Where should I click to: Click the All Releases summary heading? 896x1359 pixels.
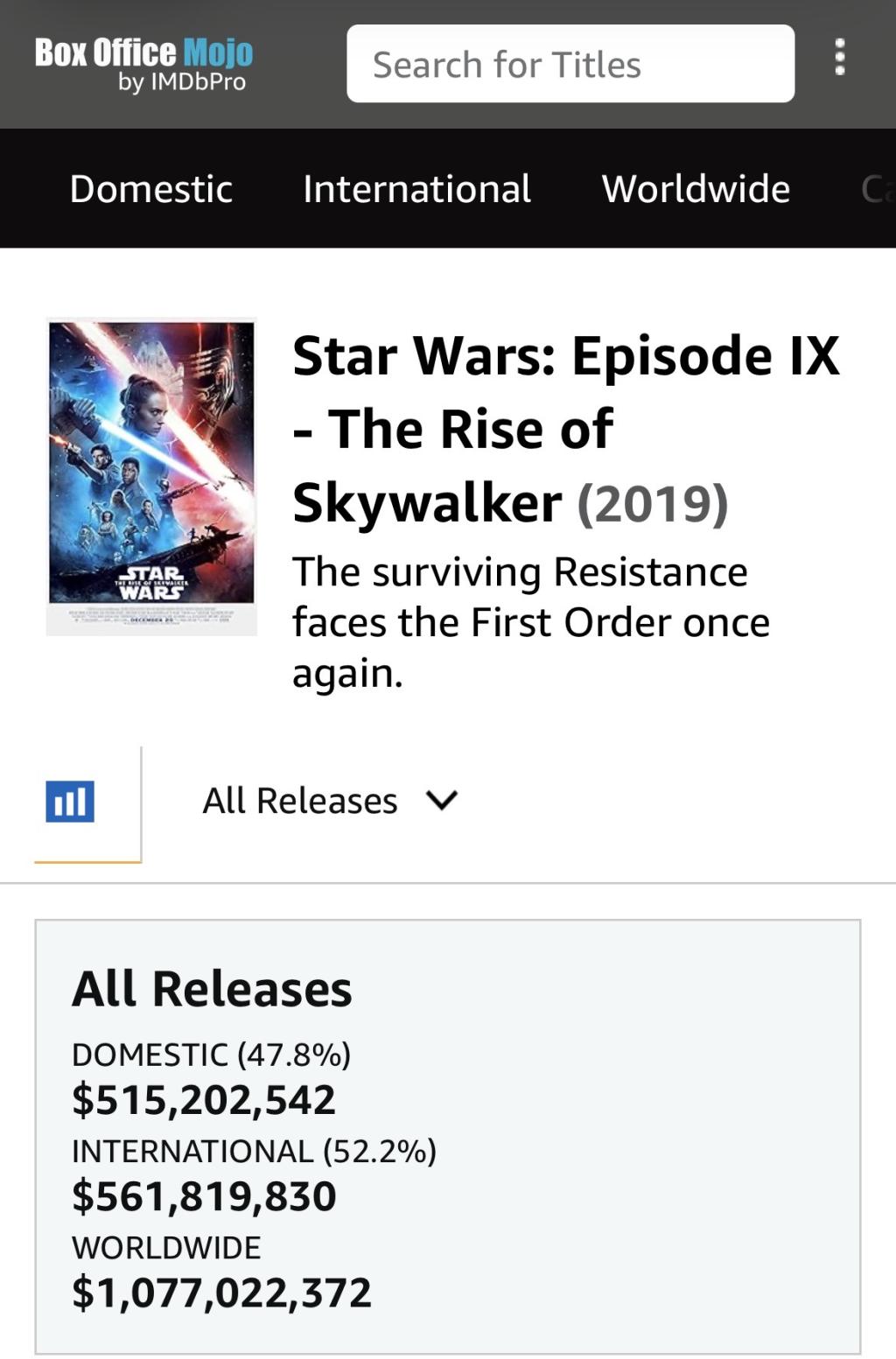click(212, 990)
